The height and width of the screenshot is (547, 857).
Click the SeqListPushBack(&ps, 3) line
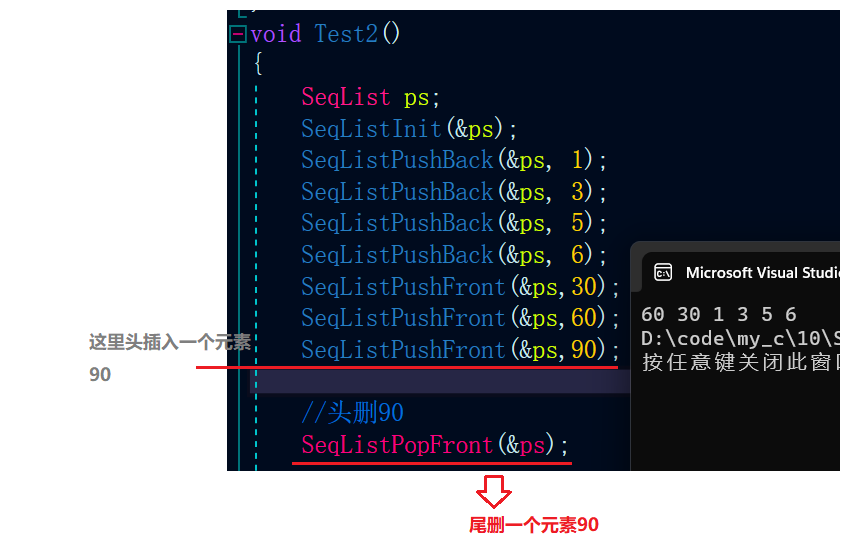click(454, 192)
